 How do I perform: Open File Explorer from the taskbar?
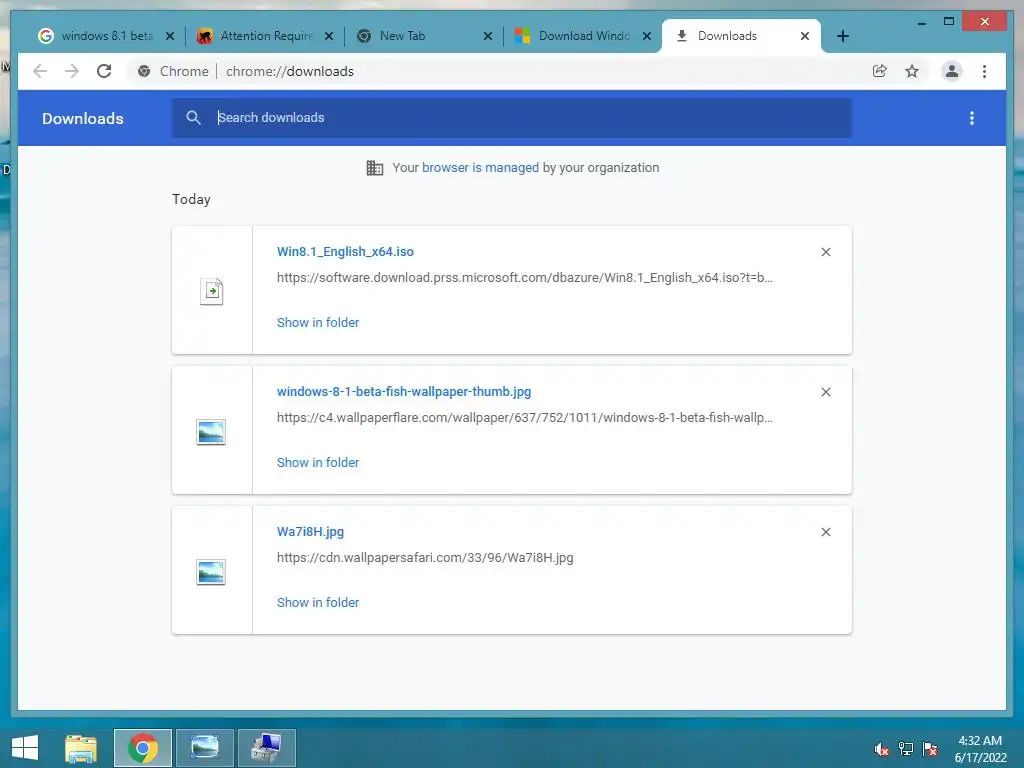coord(81,748)
